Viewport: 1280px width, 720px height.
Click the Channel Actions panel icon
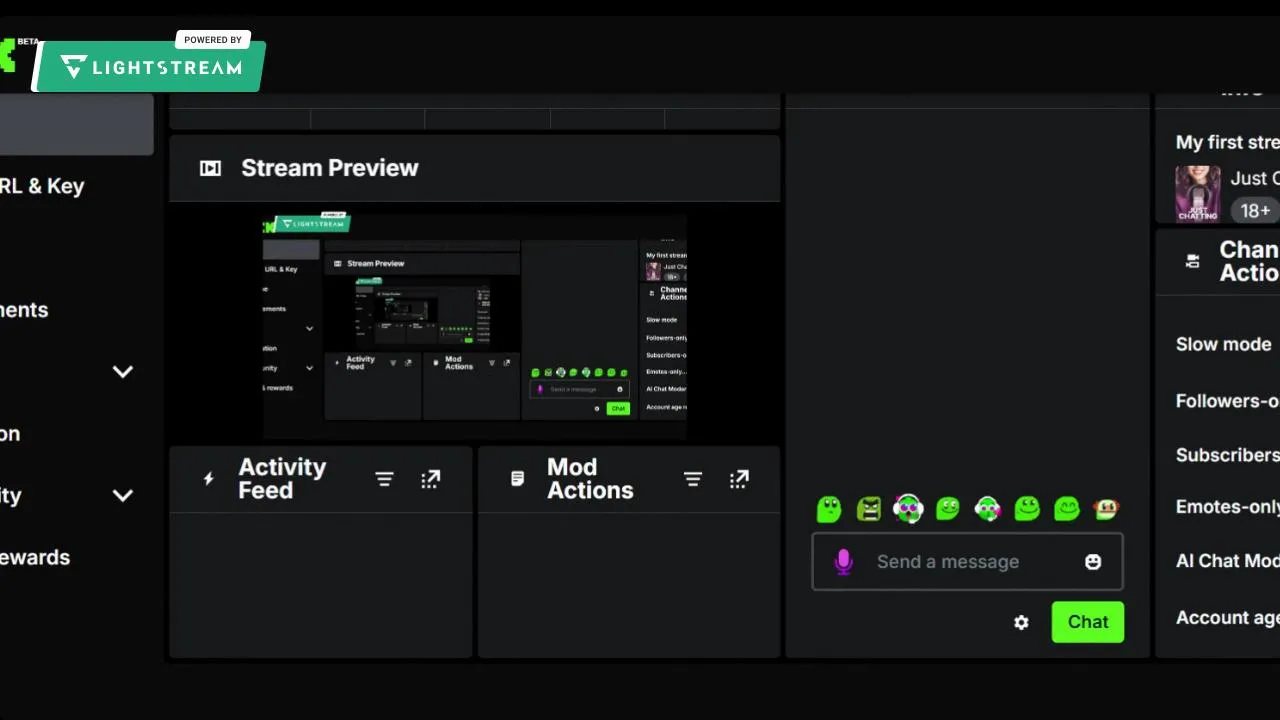click(x=1192, y=261)
